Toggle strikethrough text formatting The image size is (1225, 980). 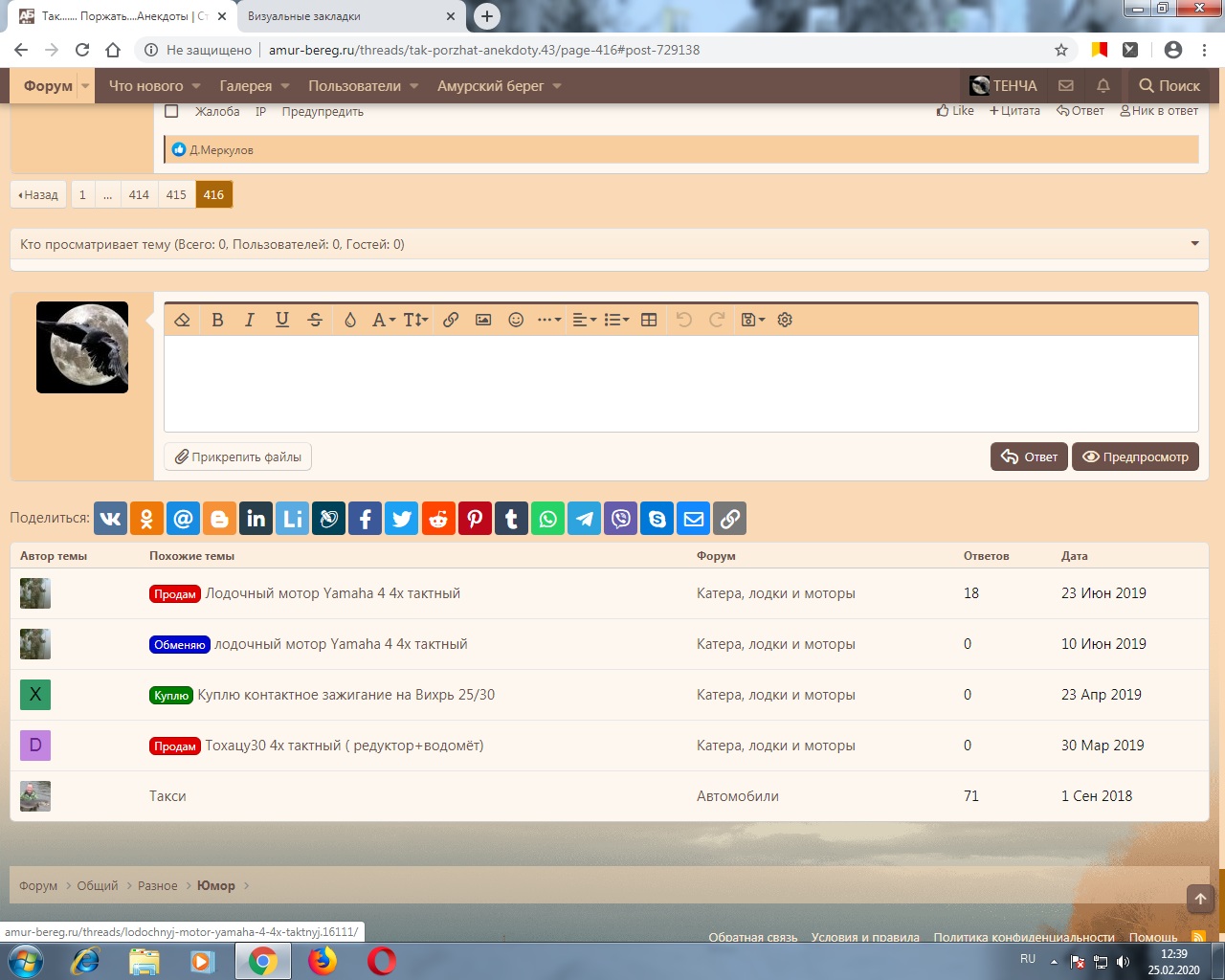[x=315, y=320]
